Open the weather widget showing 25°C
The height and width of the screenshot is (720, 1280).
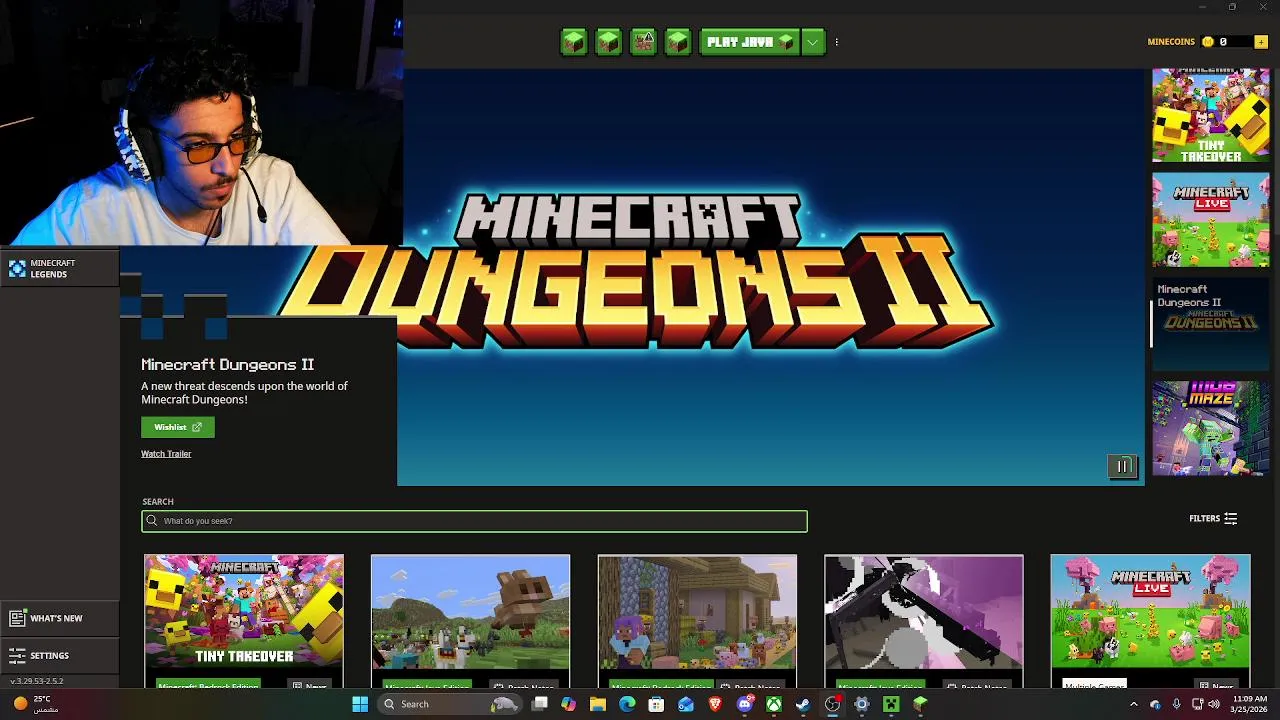(35, 704)
